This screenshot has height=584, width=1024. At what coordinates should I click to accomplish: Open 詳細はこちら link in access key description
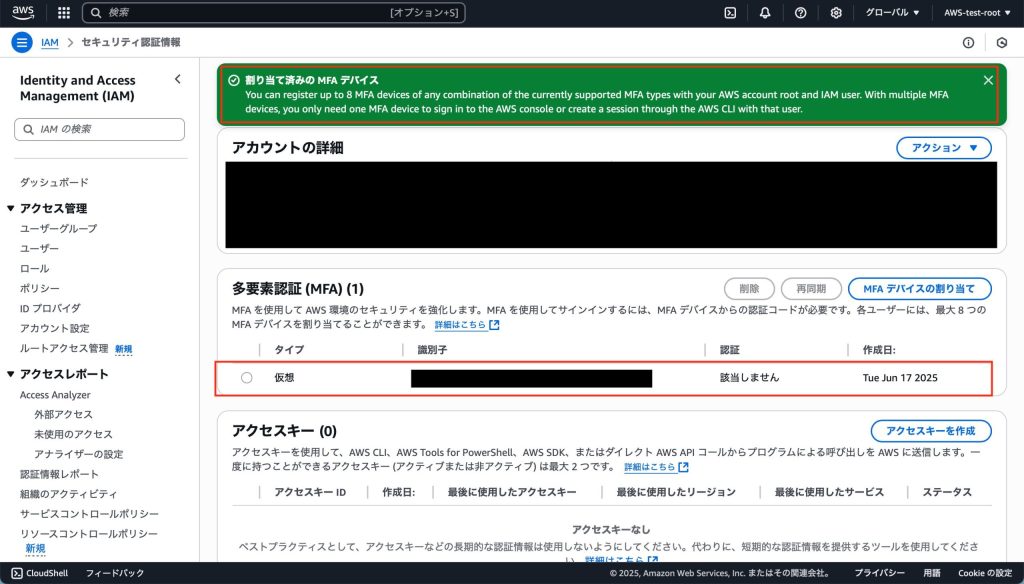(656, 467)
